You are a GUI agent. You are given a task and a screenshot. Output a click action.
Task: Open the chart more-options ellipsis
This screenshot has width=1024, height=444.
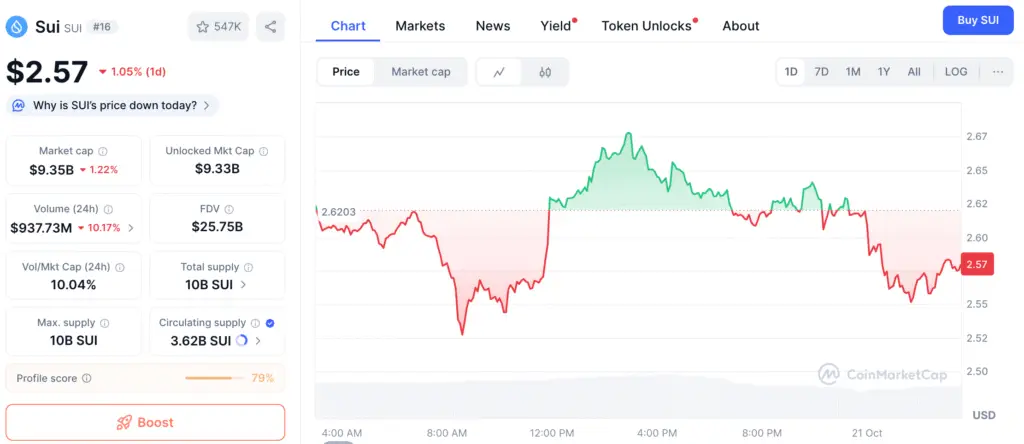(x=998, y=72)
